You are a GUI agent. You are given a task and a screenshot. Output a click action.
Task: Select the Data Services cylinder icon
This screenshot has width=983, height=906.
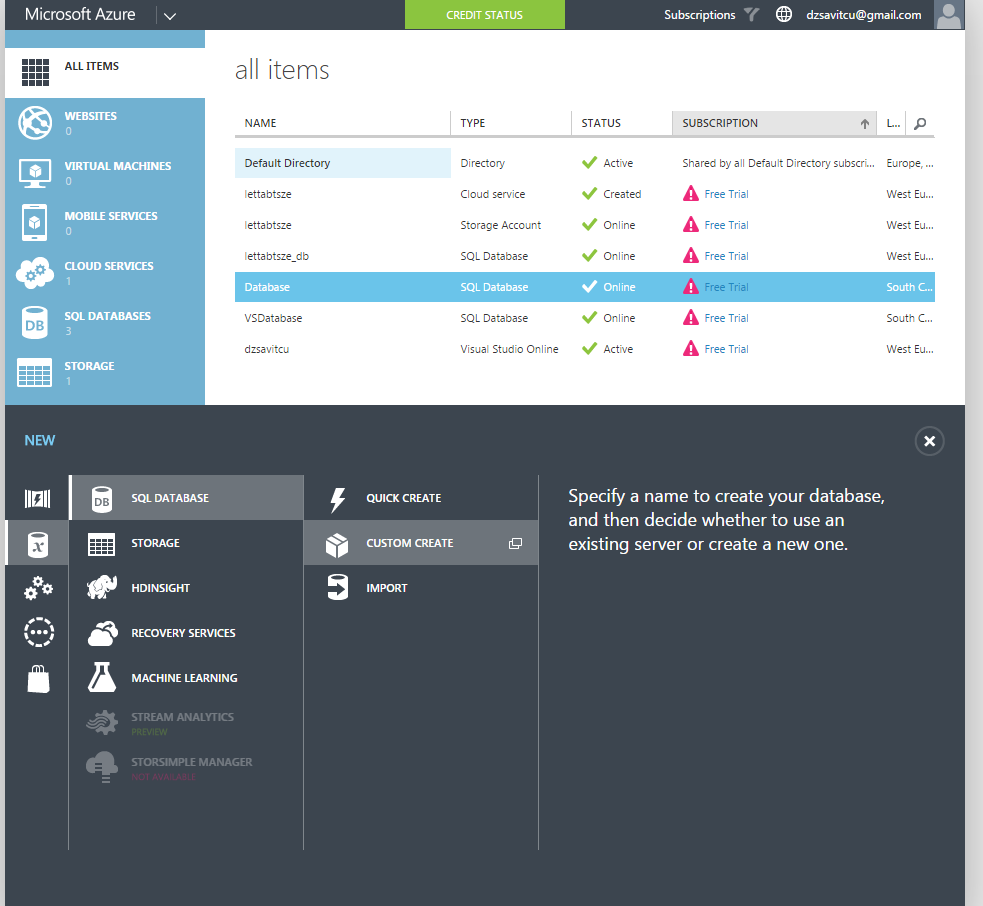(x=38, y=544)
